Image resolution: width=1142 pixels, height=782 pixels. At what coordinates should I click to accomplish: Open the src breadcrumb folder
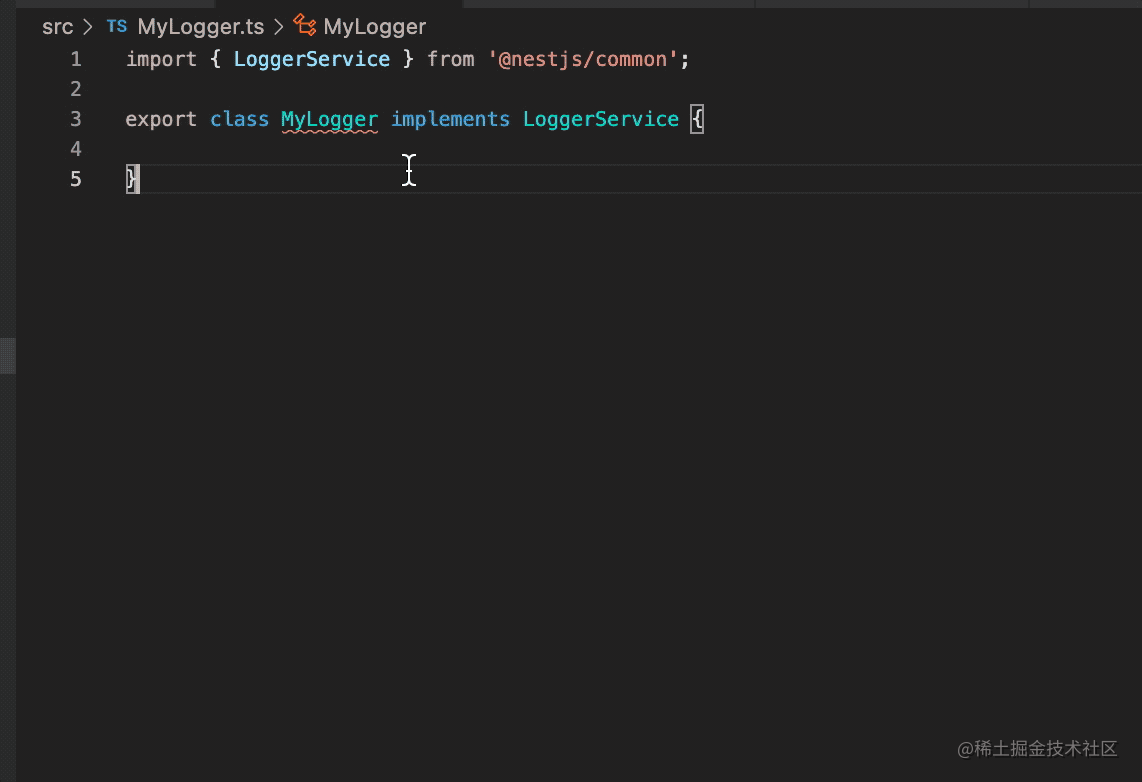[58, 27]
